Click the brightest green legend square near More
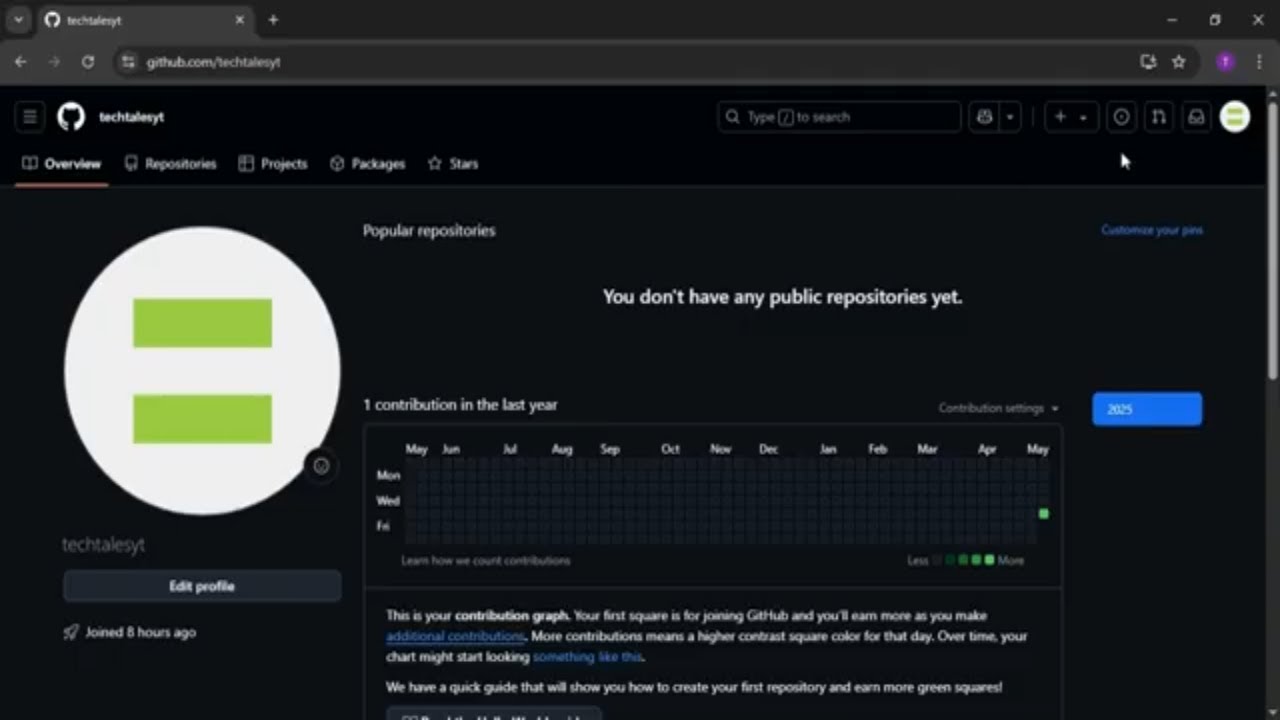The width and height of the screenshot is (1280, 720). pos(989,560)
